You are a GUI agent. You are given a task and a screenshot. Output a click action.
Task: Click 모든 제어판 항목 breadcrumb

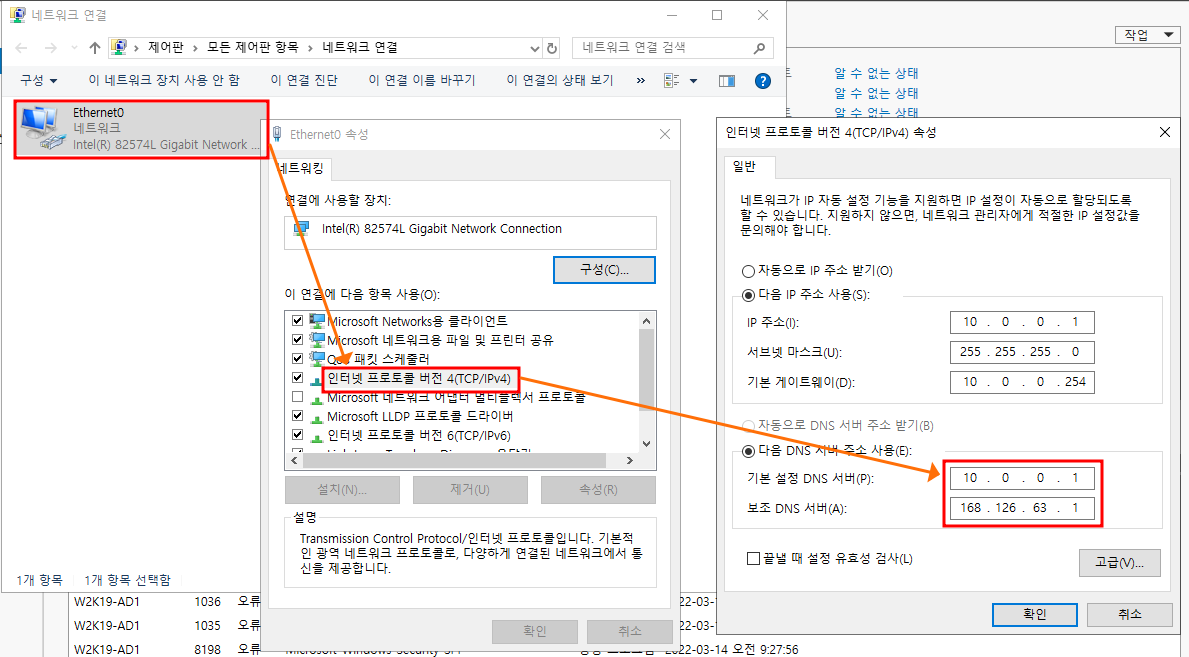pyautogui.click(x=253, y=47)
